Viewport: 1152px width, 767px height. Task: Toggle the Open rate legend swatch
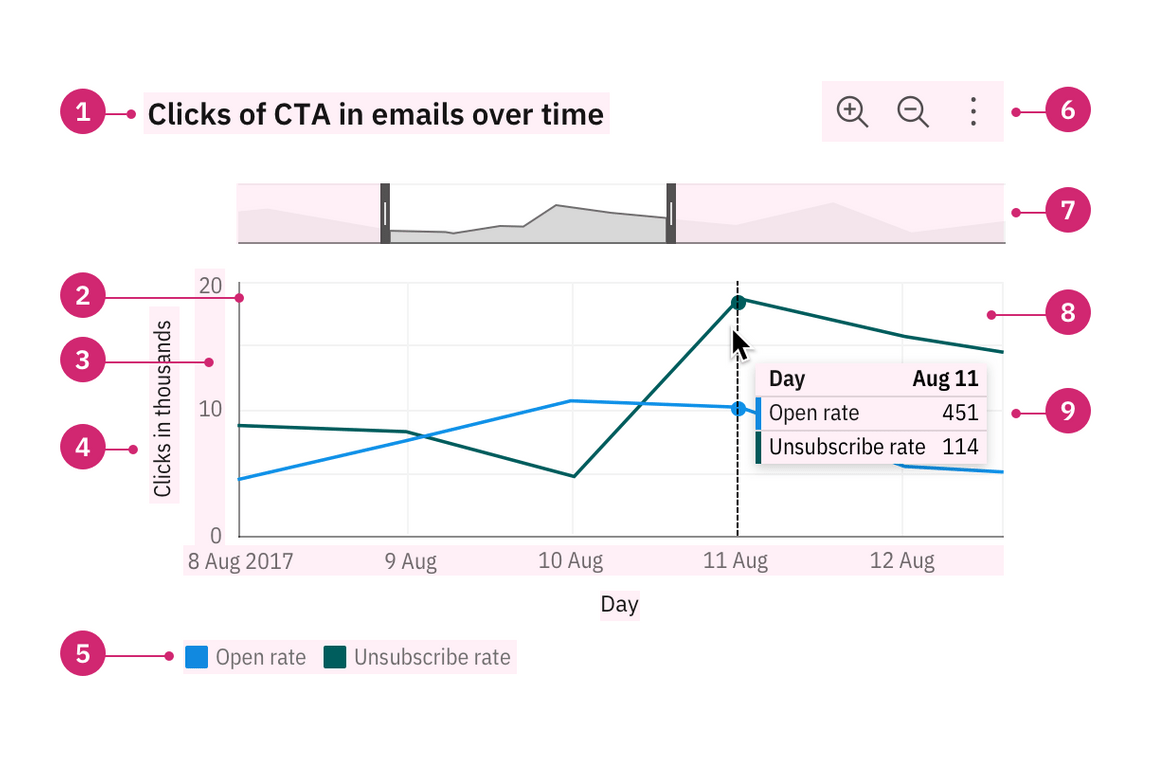[196, 657]
